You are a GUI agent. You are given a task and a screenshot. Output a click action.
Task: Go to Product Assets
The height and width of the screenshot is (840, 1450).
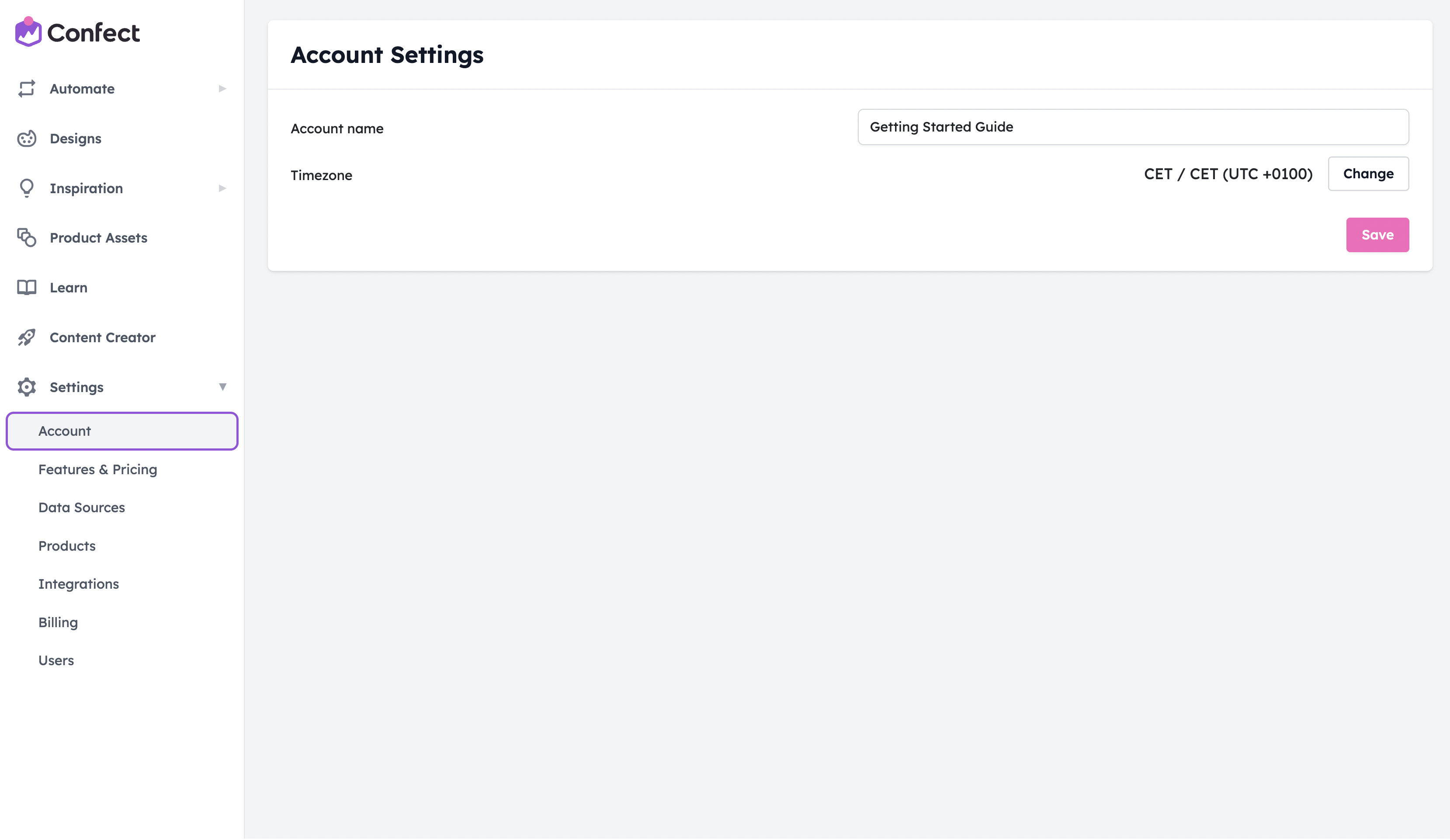pyautogui.click(x=98, y=238)
